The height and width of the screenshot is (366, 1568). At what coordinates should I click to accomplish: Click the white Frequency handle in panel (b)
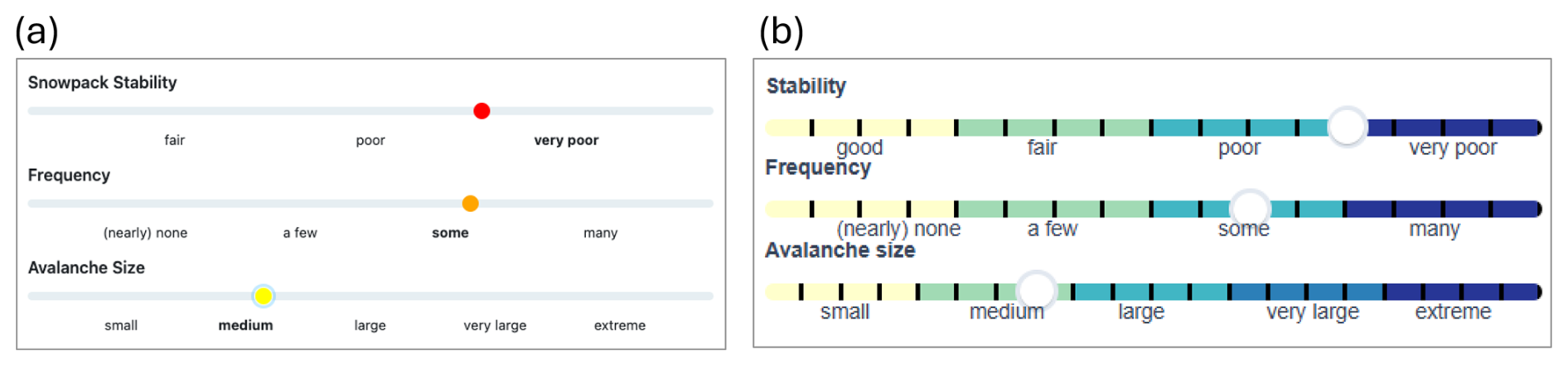pos(1250,208)
